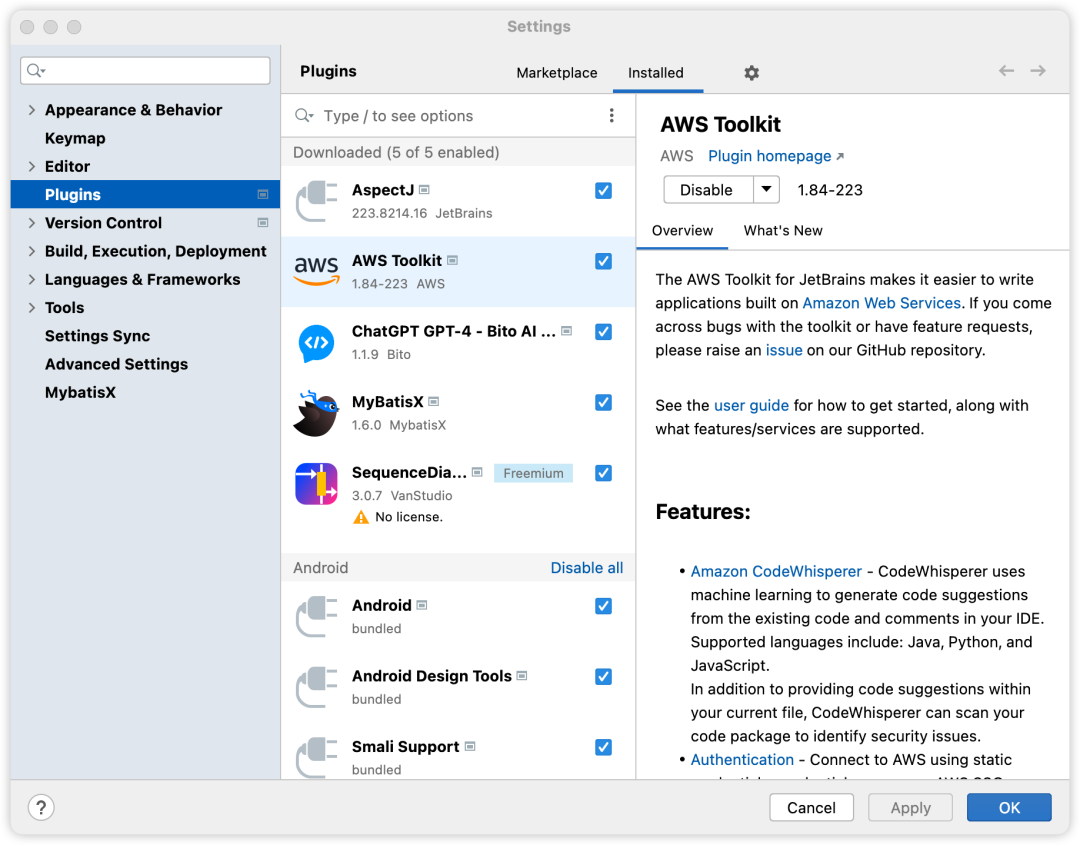Switch to the Marketplace tab
This screenshot has width=1080, height=845.
click(557, 73)
